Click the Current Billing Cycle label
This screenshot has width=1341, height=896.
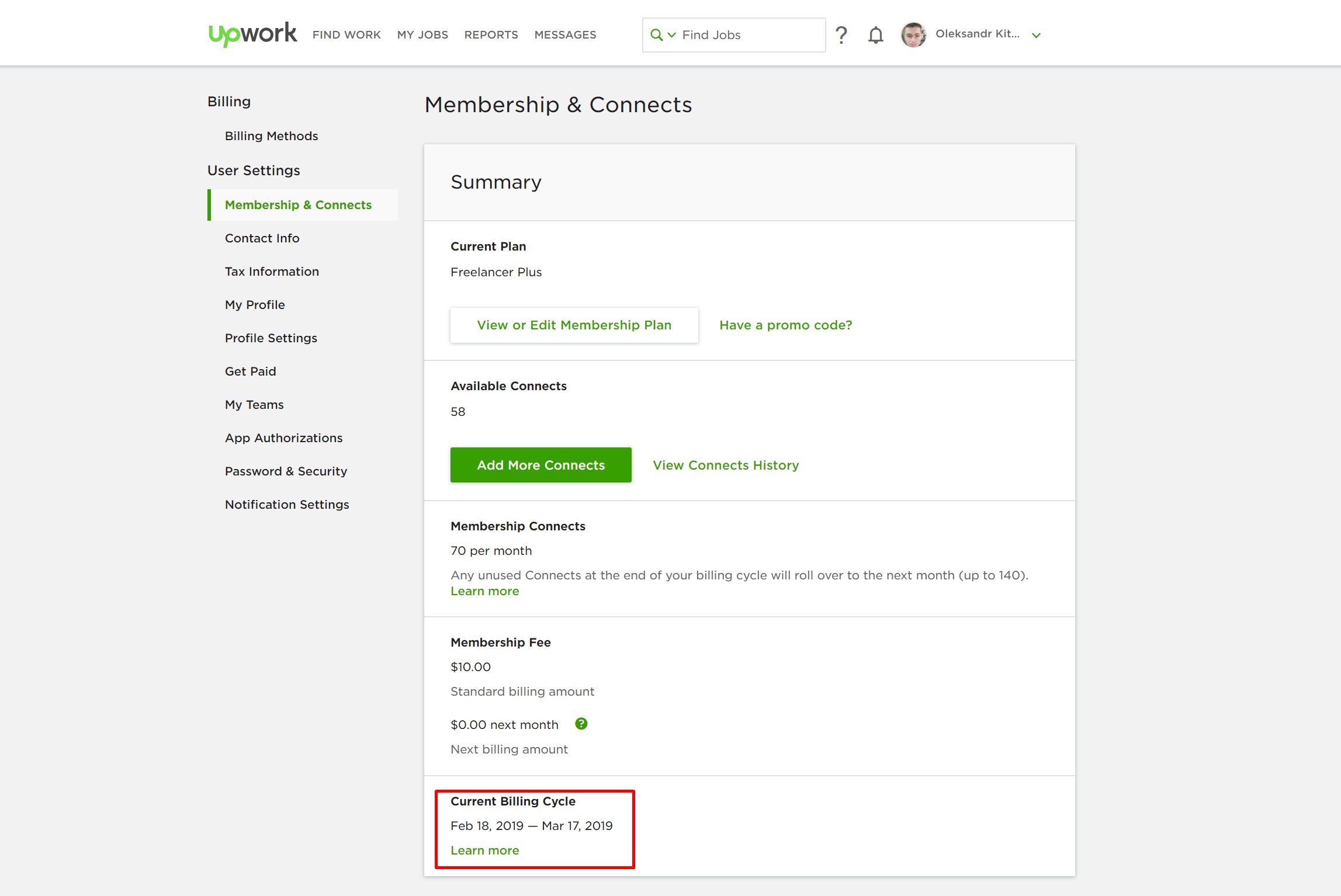(x=512, y=801)
